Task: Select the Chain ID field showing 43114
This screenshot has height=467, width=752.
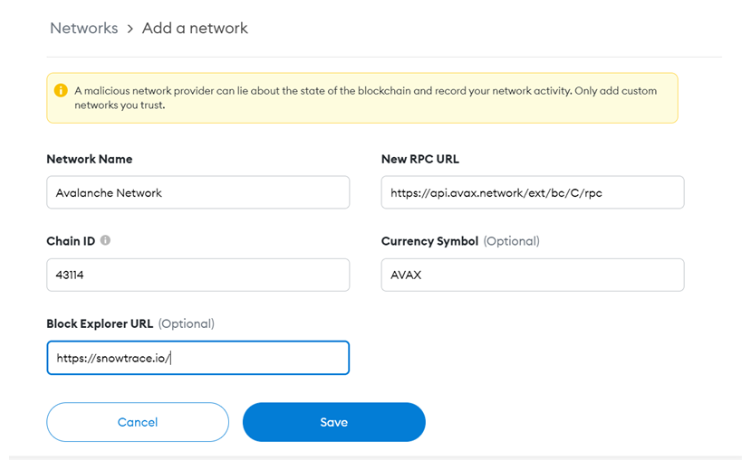Action: tap(198, 275)
